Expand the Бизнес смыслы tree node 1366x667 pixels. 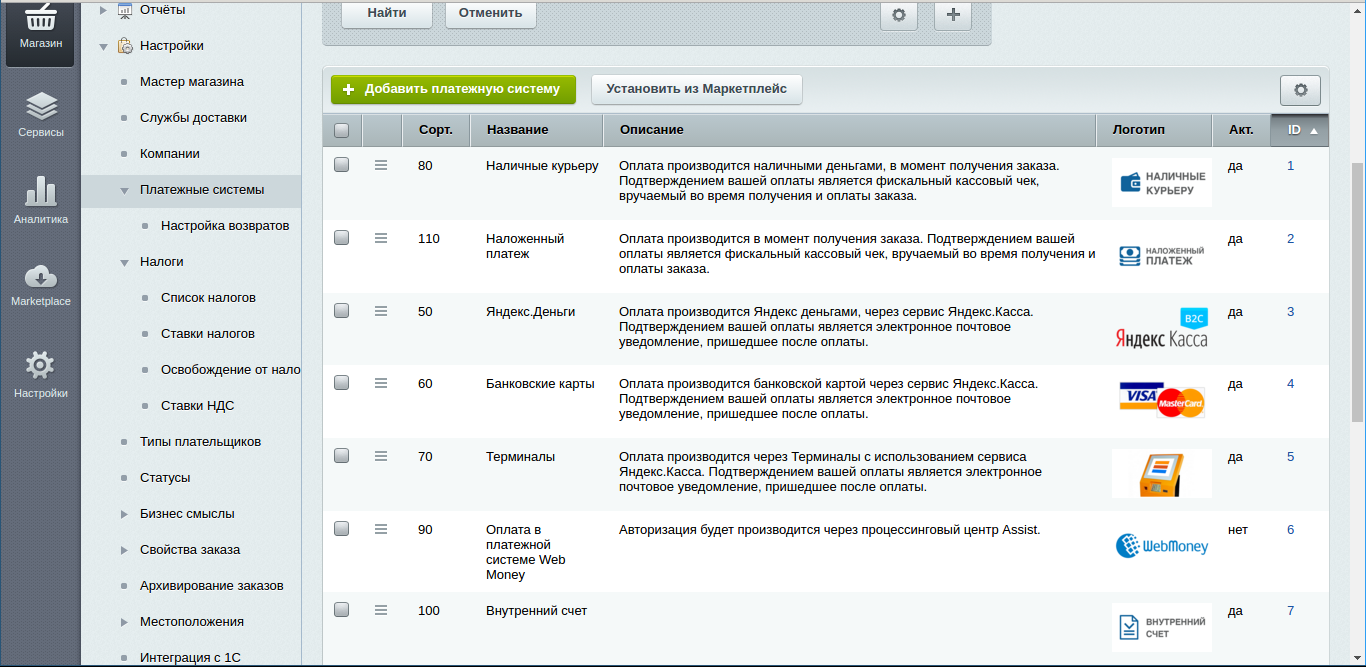coord(124,514)
